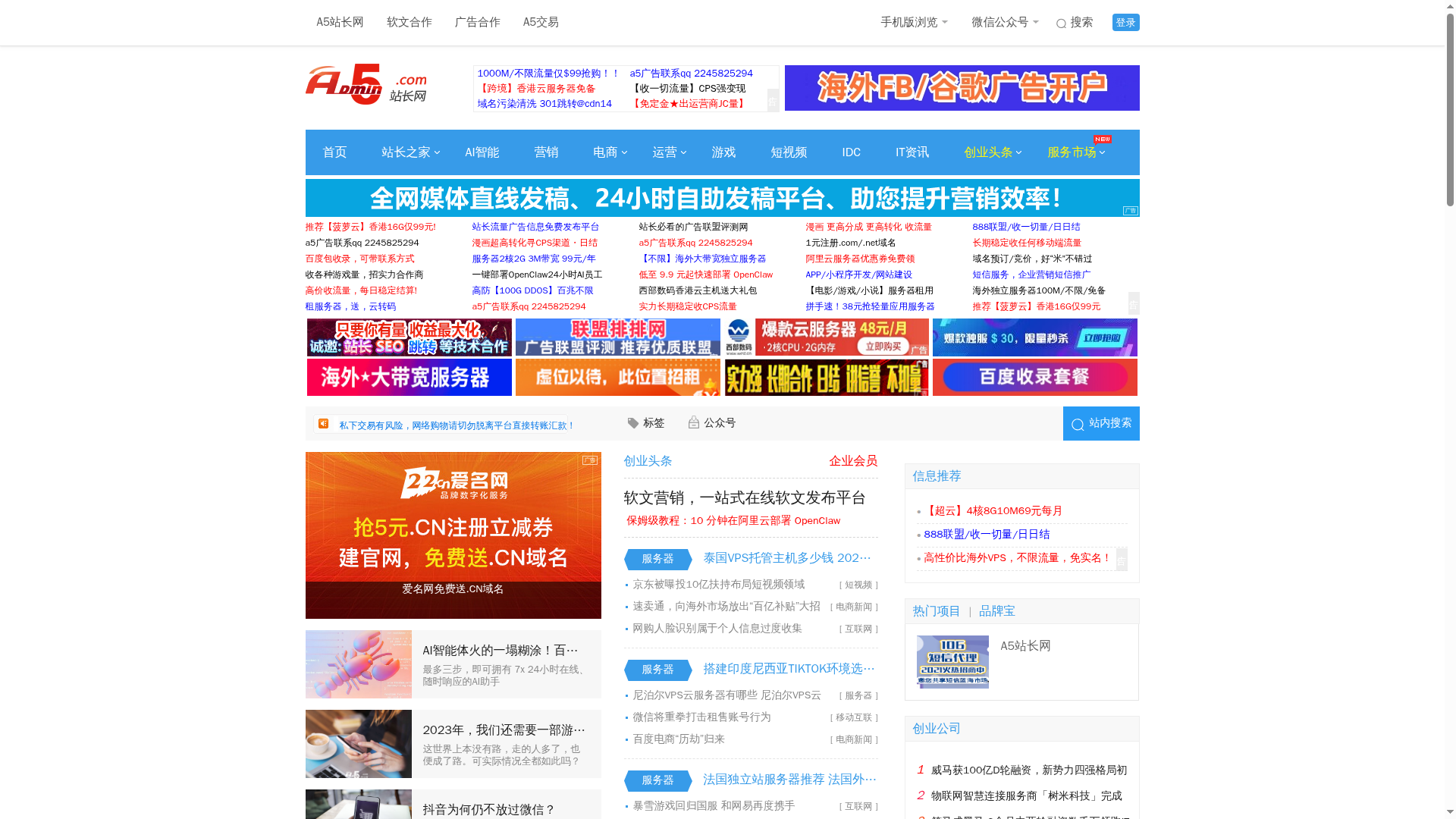The height and width of the screenshot is (819, 1456).
Task: Open the 短视频 navigation item
Action: point(789,152)
